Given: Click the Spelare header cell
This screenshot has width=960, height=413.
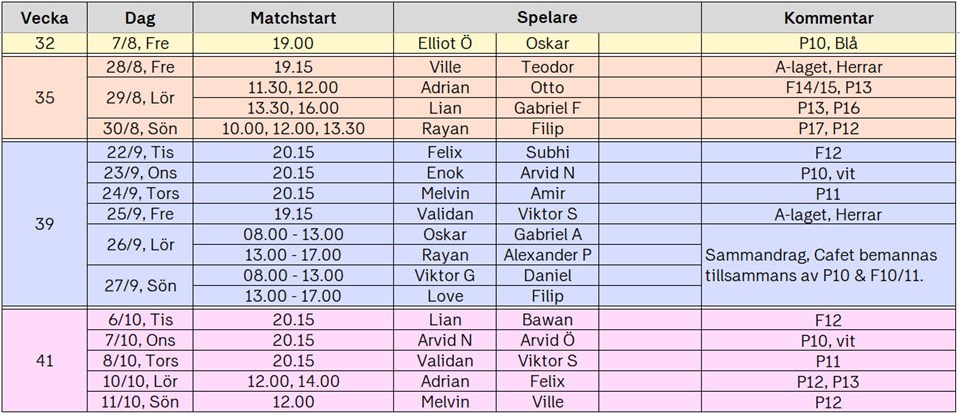Looking at the screenshot, I should coord(547,18).
